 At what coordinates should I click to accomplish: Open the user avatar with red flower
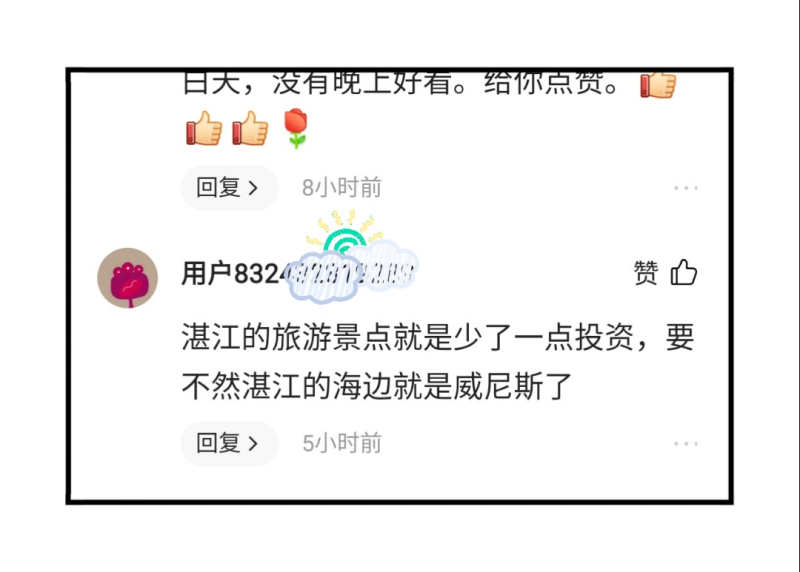pos(128,278)
